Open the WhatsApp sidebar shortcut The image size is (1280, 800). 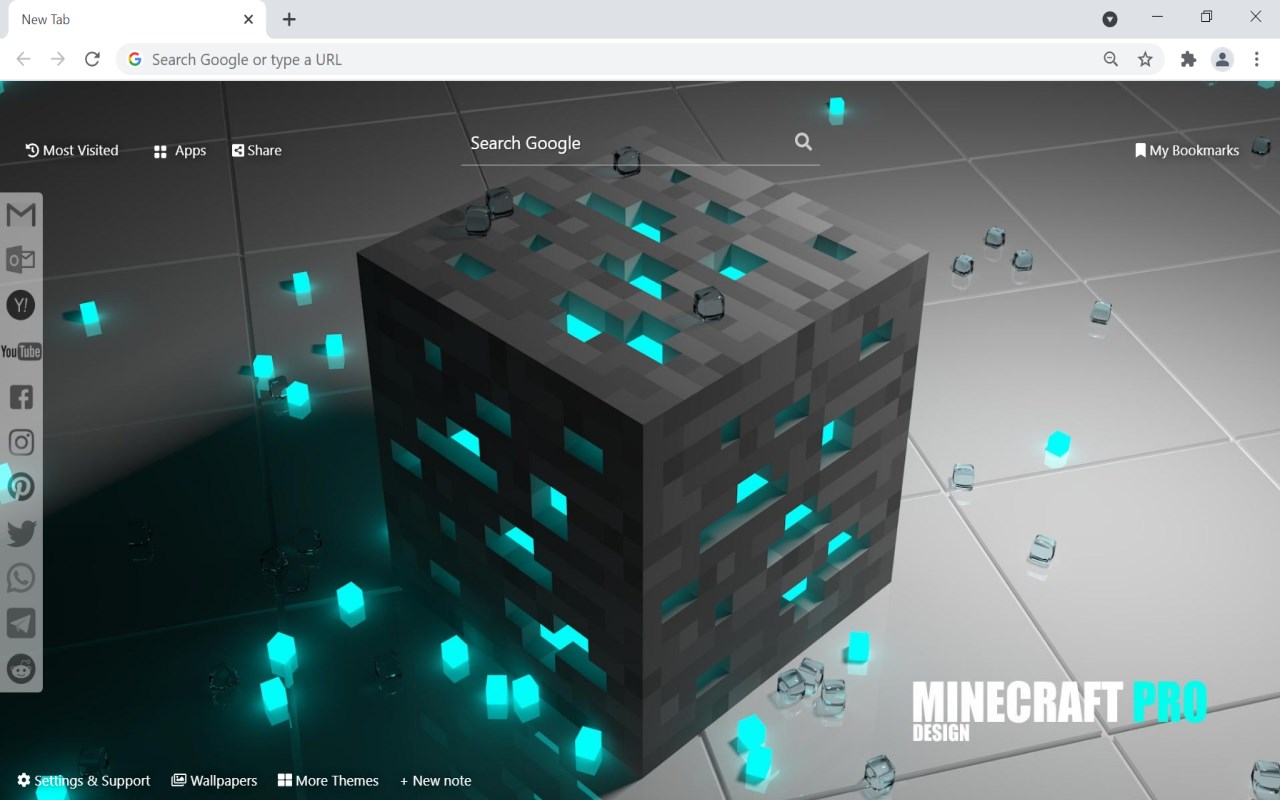21,578
